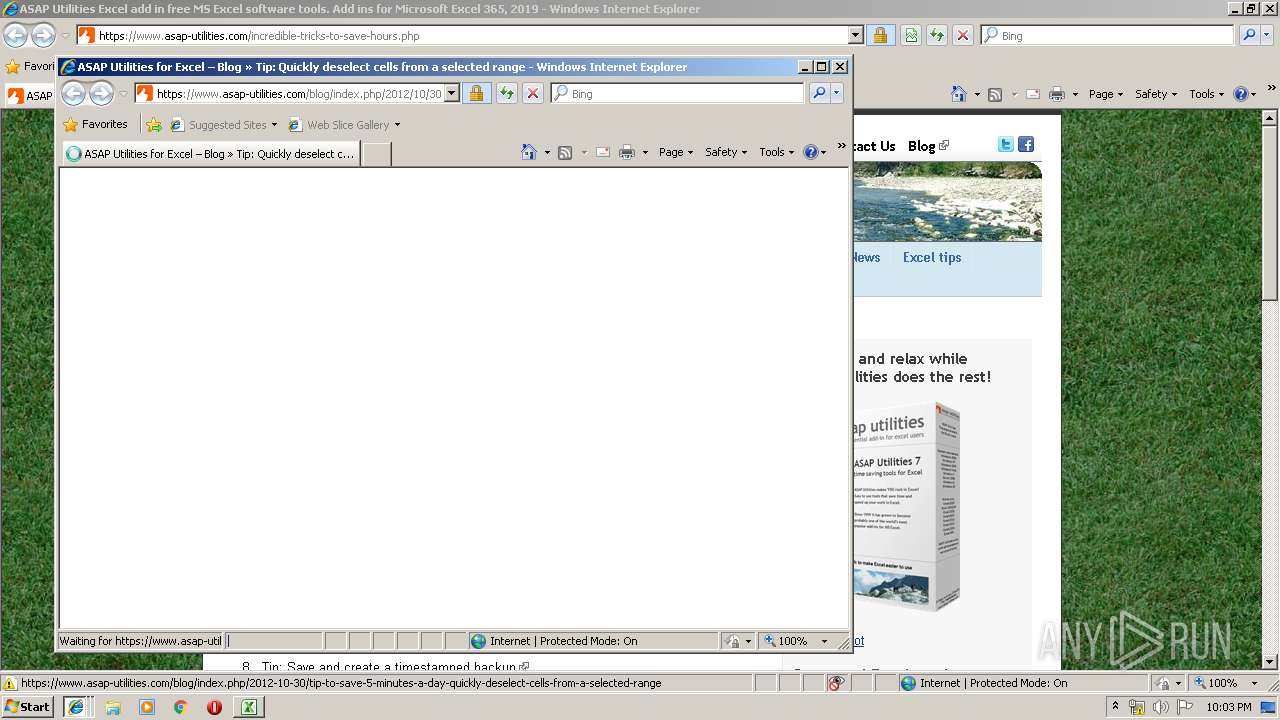Screen dimensions: 1280x720
Task: Click the Help icon in background window
Action: coord(1240,94)
